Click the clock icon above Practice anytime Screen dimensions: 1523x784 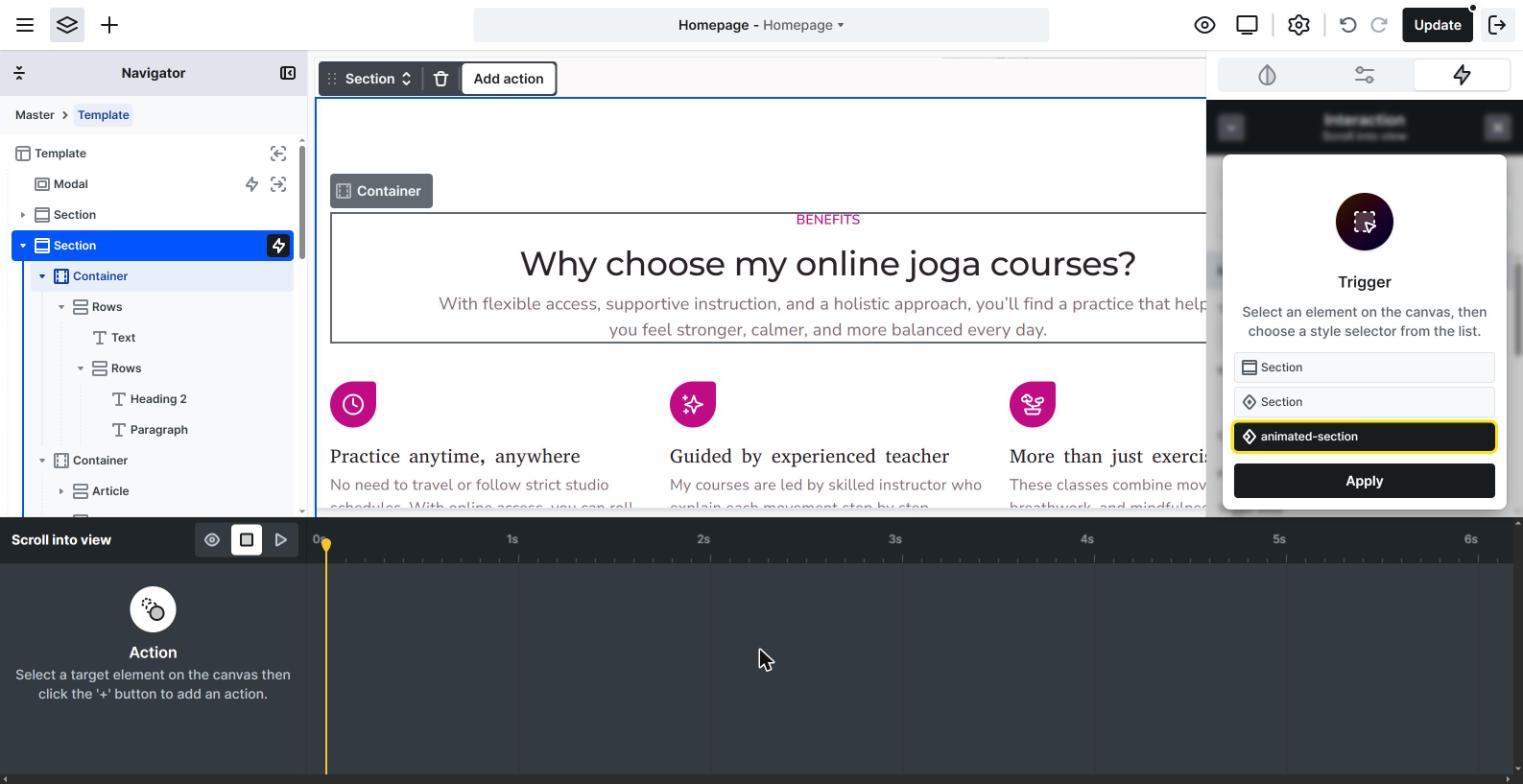point(353,404)
